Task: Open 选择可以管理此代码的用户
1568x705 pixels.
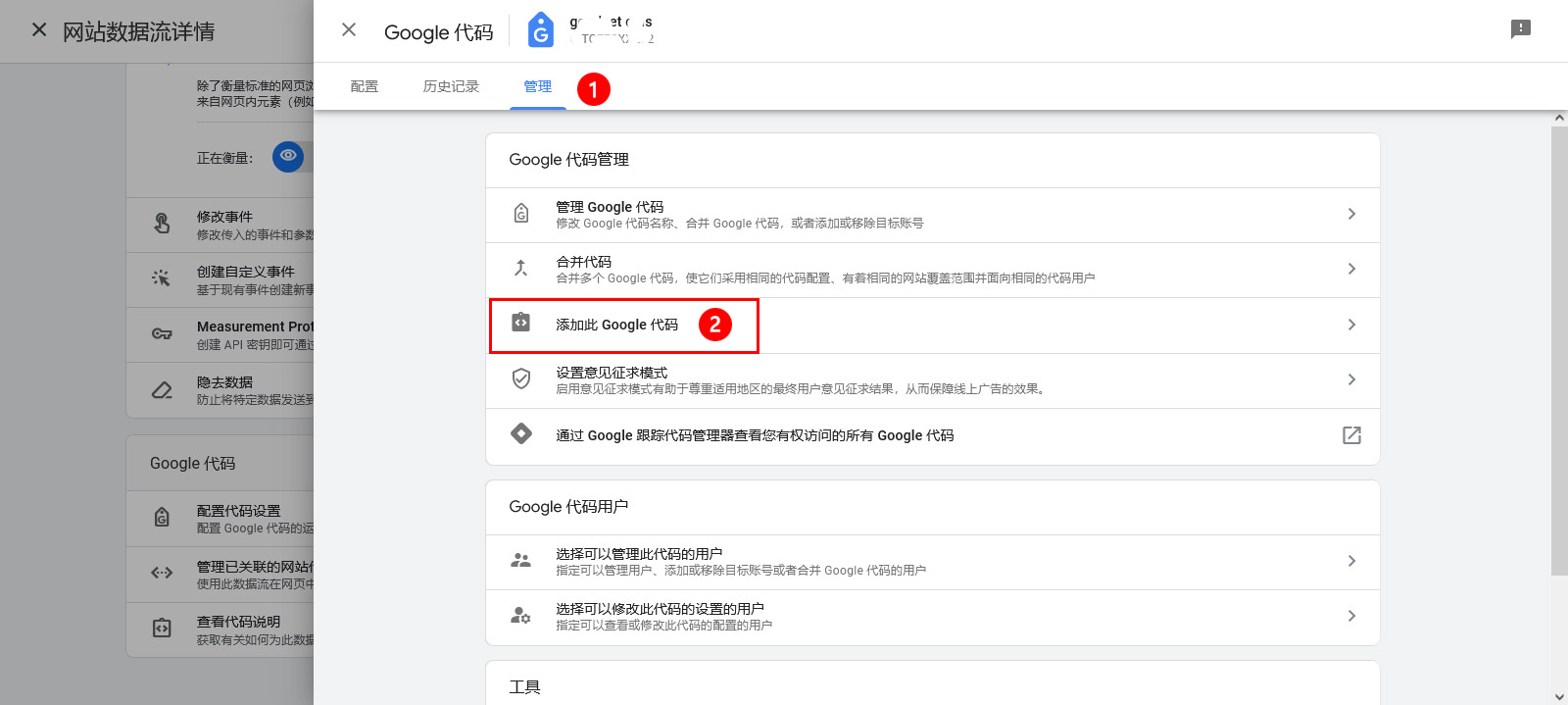Action: pos(933,562)
